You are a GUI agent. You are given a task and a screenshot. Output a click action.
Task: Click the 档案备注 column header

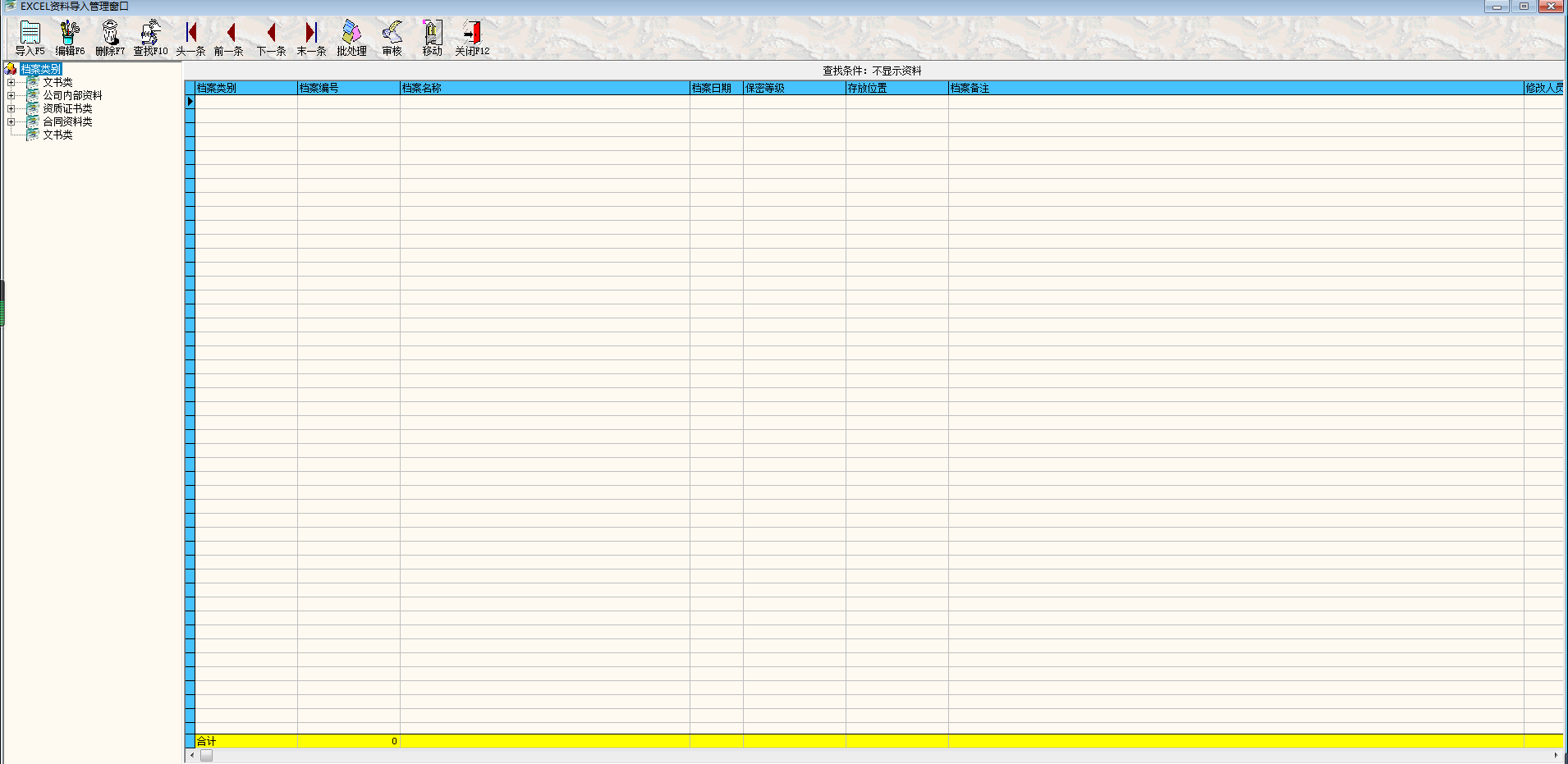tap(1235, 88)
